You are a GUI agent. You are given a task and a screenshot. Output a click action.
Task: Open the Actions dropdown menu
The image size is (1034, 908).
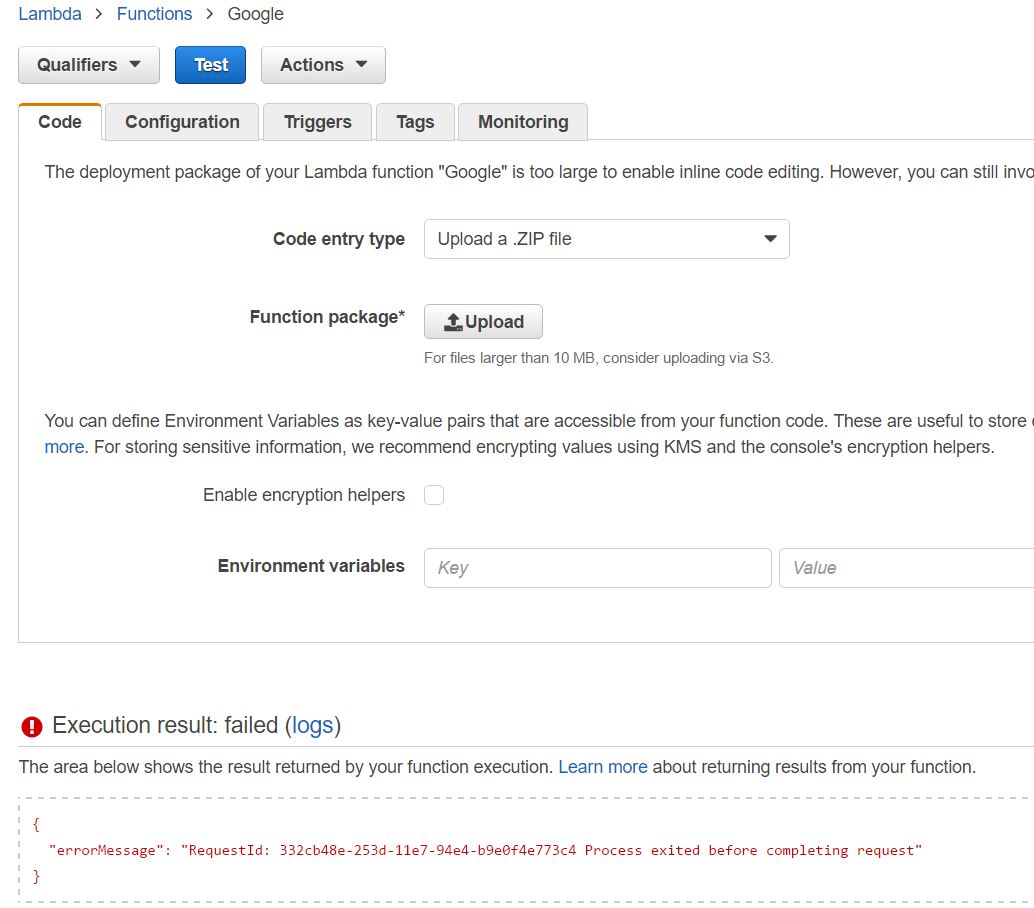[323, 65]
